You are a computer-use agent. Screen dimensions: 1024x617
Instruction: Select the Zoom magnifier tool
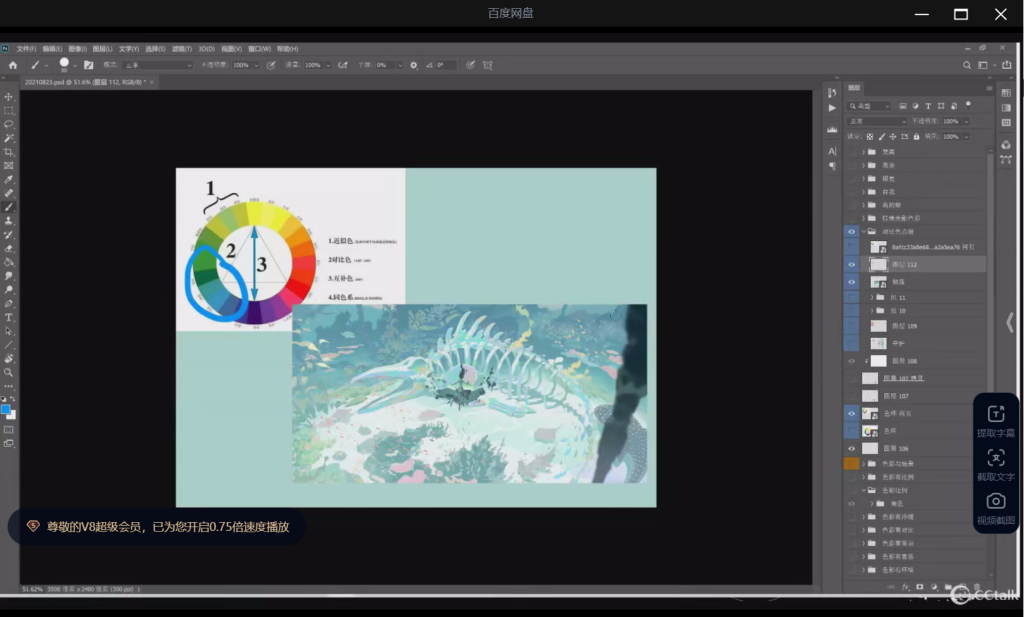pyautogui.click(x=9, y=372)
